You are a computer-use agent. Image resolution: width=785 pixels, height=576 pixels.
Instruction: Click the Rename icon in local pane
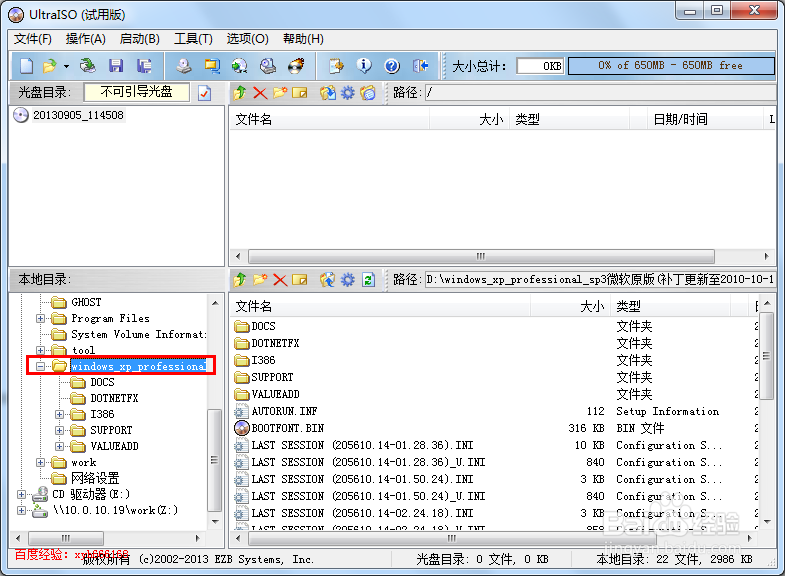pyautogui.click(x=299, y=279)
